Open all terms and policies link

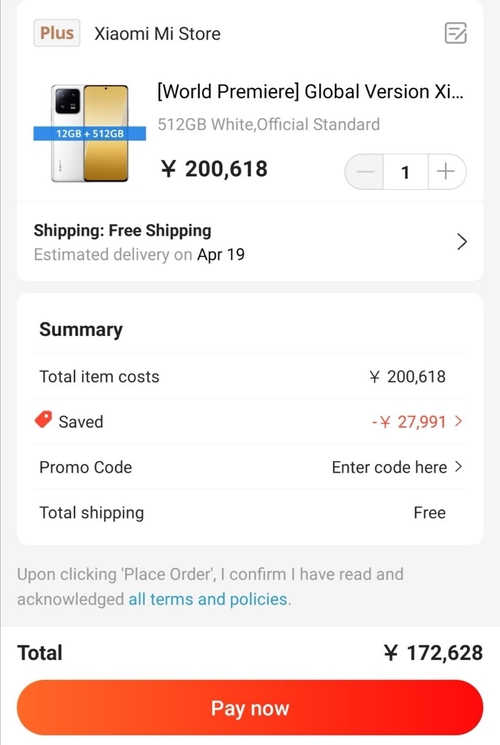(x=208, y=599)
